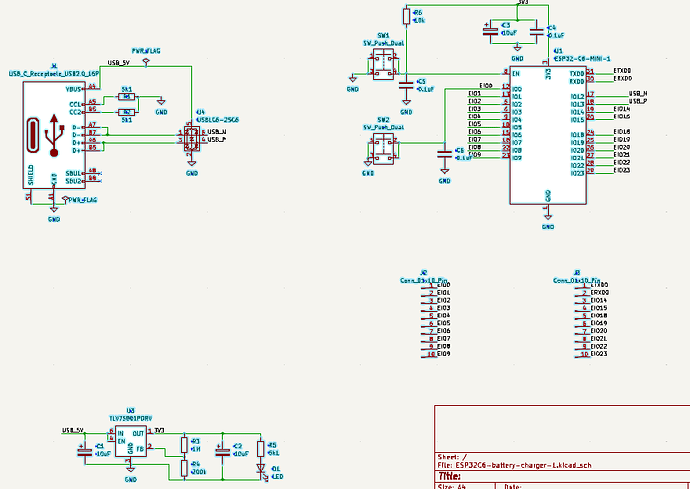
Task: Click the USB_C_Receptacle_USB2.0_16P value text
Action: (54, 74)
